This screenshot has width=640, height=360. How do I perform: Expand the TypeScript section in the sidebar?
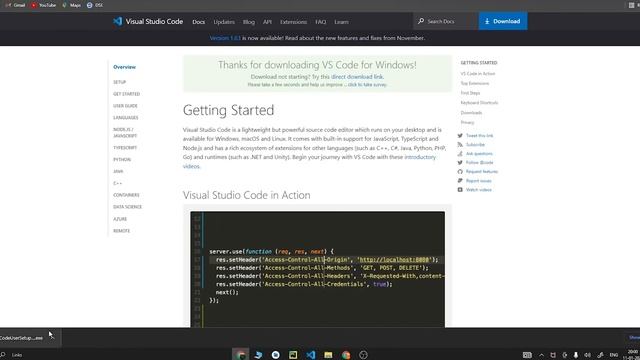pyautogui.click(x=125, y=148)
